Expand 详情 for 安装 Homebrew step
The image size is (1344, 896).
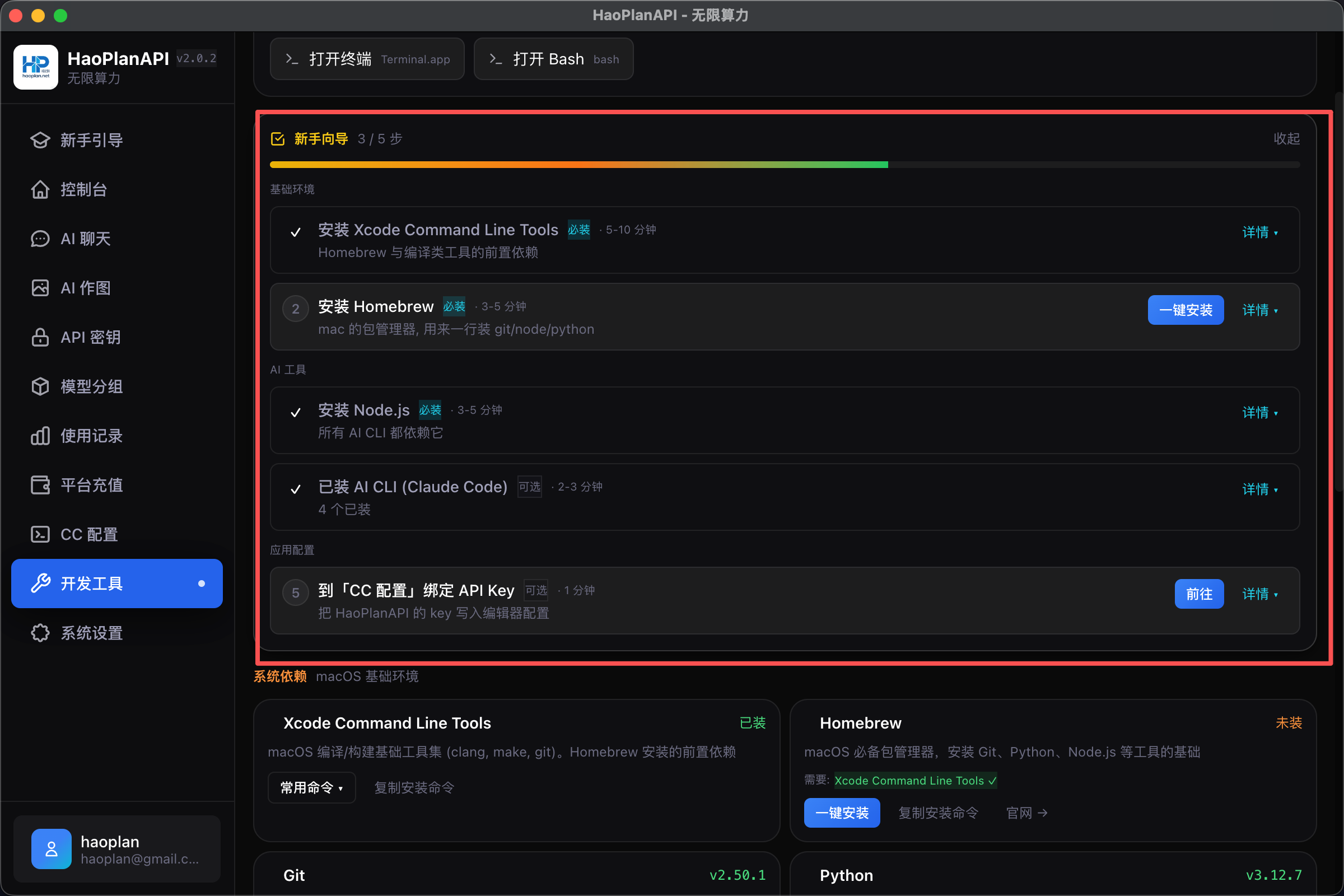[1260, 310]
